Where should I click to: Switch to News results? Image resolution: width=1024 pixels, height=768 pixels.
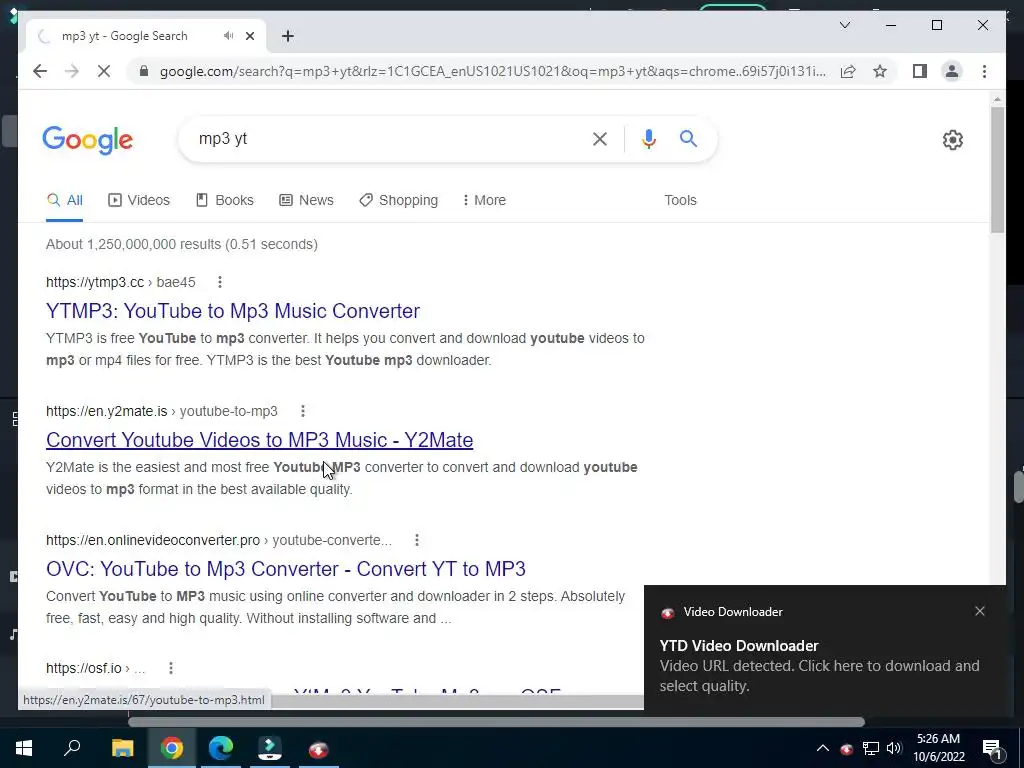(x=306, y=200)
